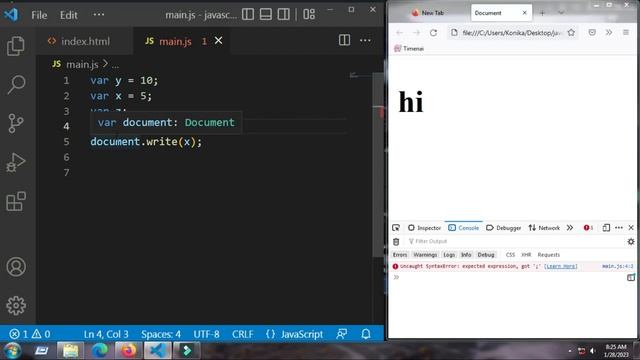Image resolution: width=640 pixels, height=360 pixels.
Task: Change the CRLF end of line setting
Action: click(243, 334)
